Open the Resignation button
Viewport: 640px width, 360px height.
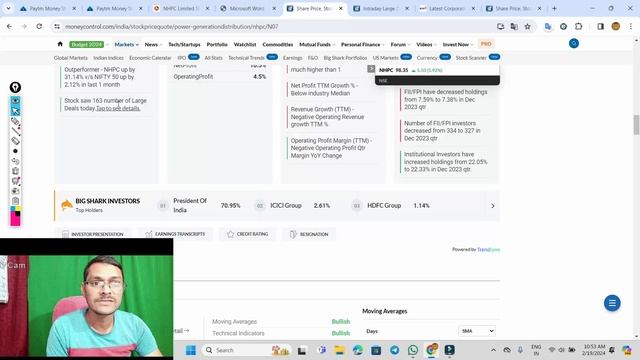(309, 234)
